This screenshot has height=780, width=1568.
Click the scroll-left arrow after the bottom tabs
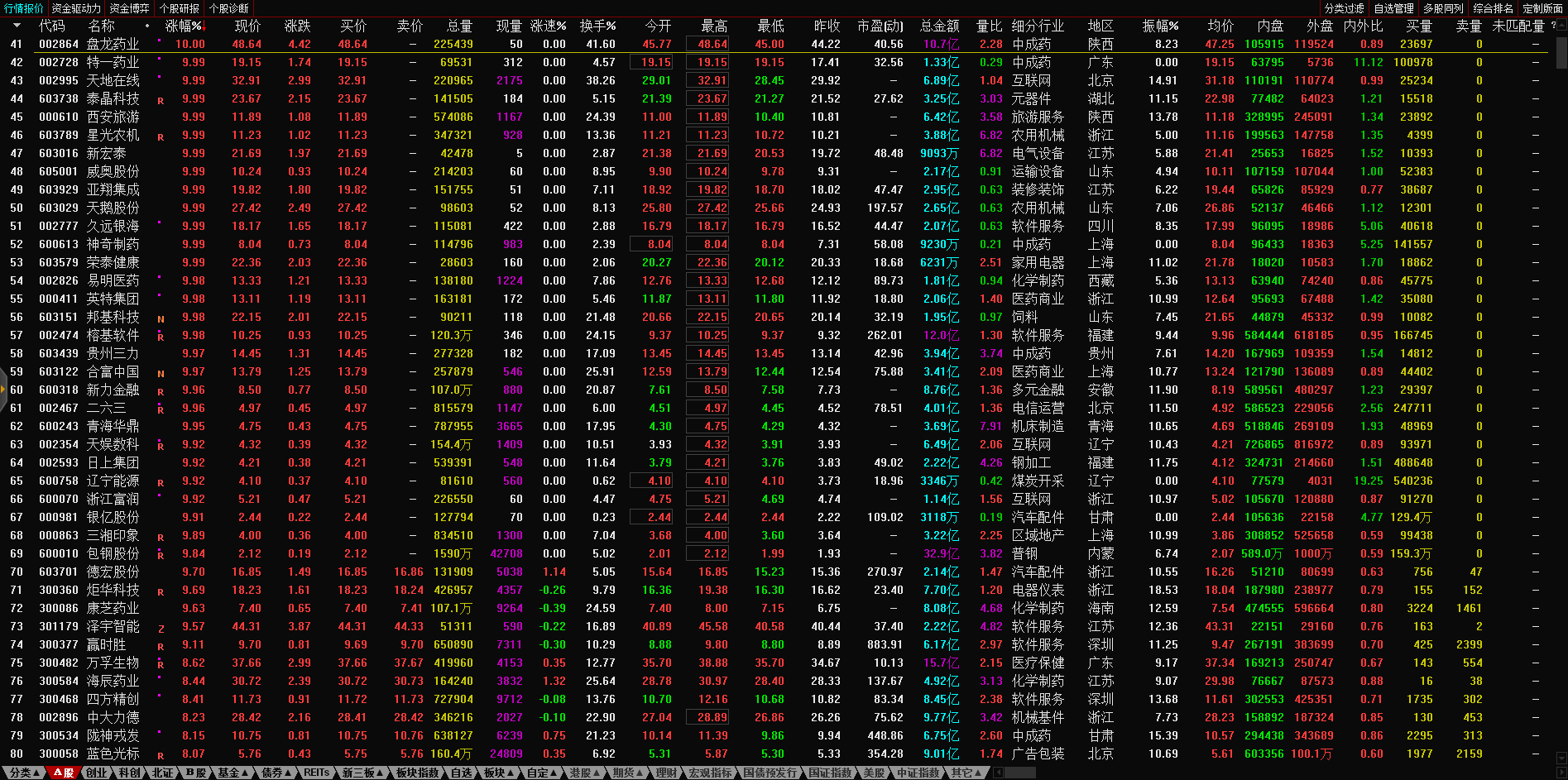(x=998, y=773)
